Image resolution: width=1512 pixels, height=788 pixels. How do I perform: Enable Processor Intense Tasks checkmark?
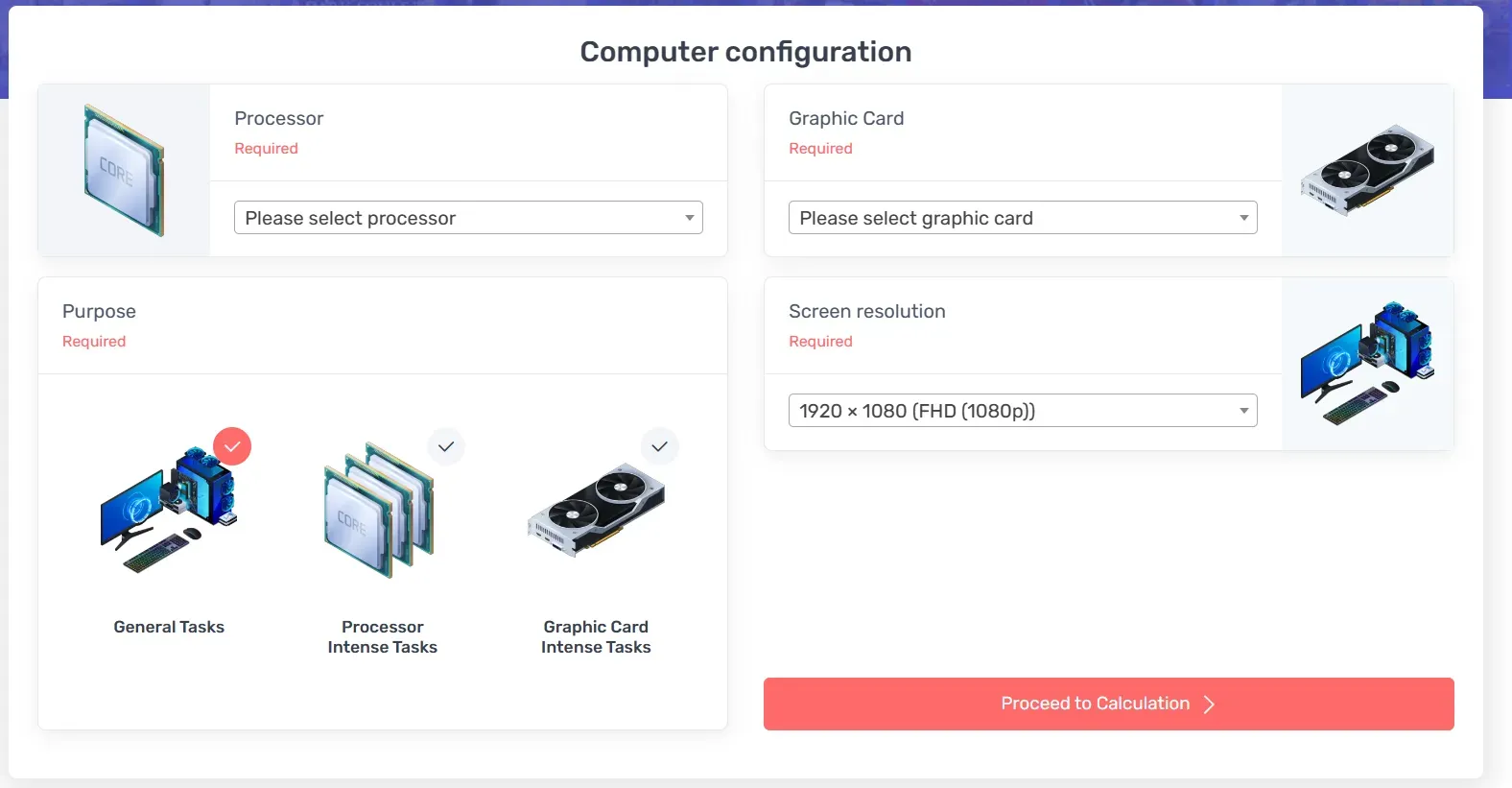coord(446,446)
